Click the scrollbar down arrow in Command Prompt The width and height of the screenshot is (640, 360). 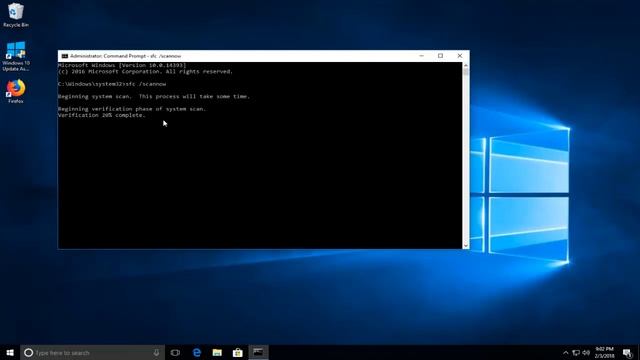[466, 246]
